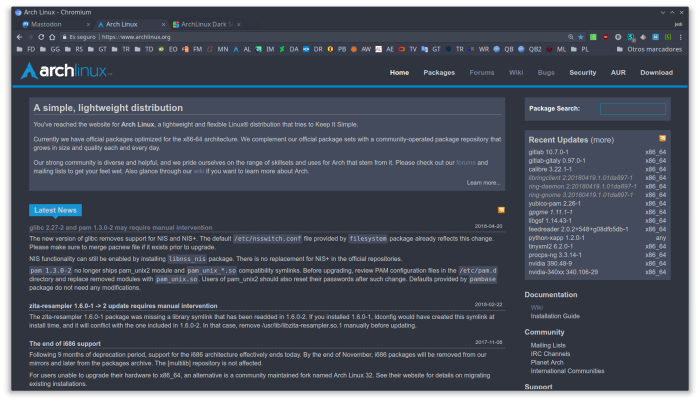Open the International Communities link
This screenshot has height=402, width=700.
click(567, 371)
